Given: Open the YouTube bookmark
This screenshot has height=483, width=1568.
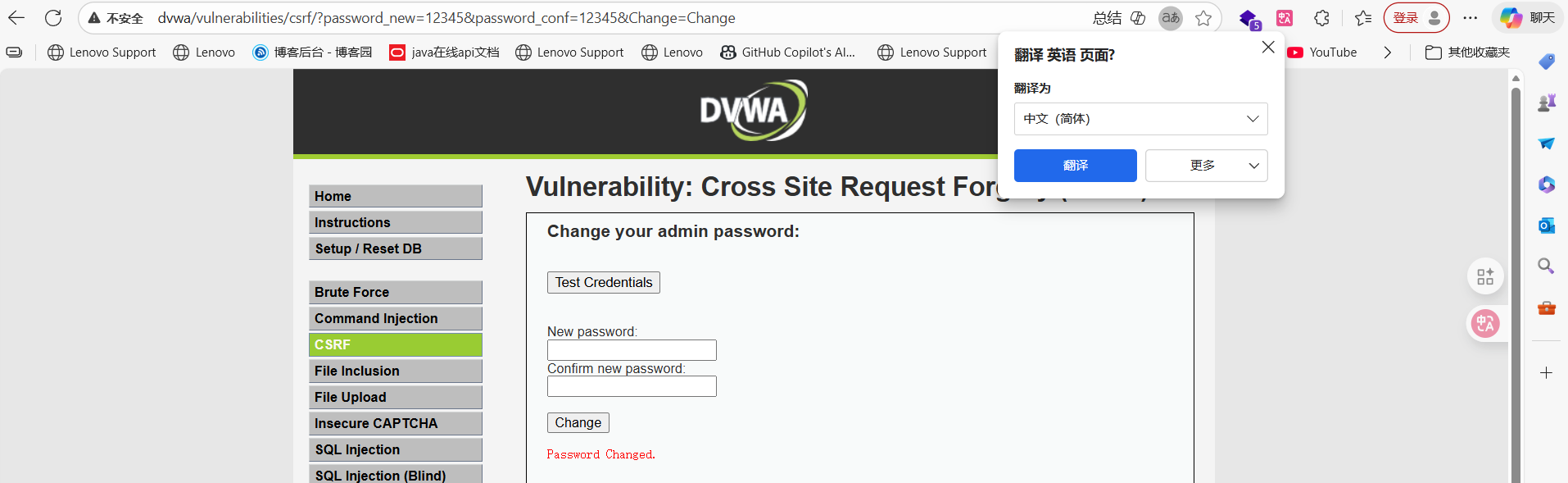Looking at the screenshot, I should [1322, 52].
